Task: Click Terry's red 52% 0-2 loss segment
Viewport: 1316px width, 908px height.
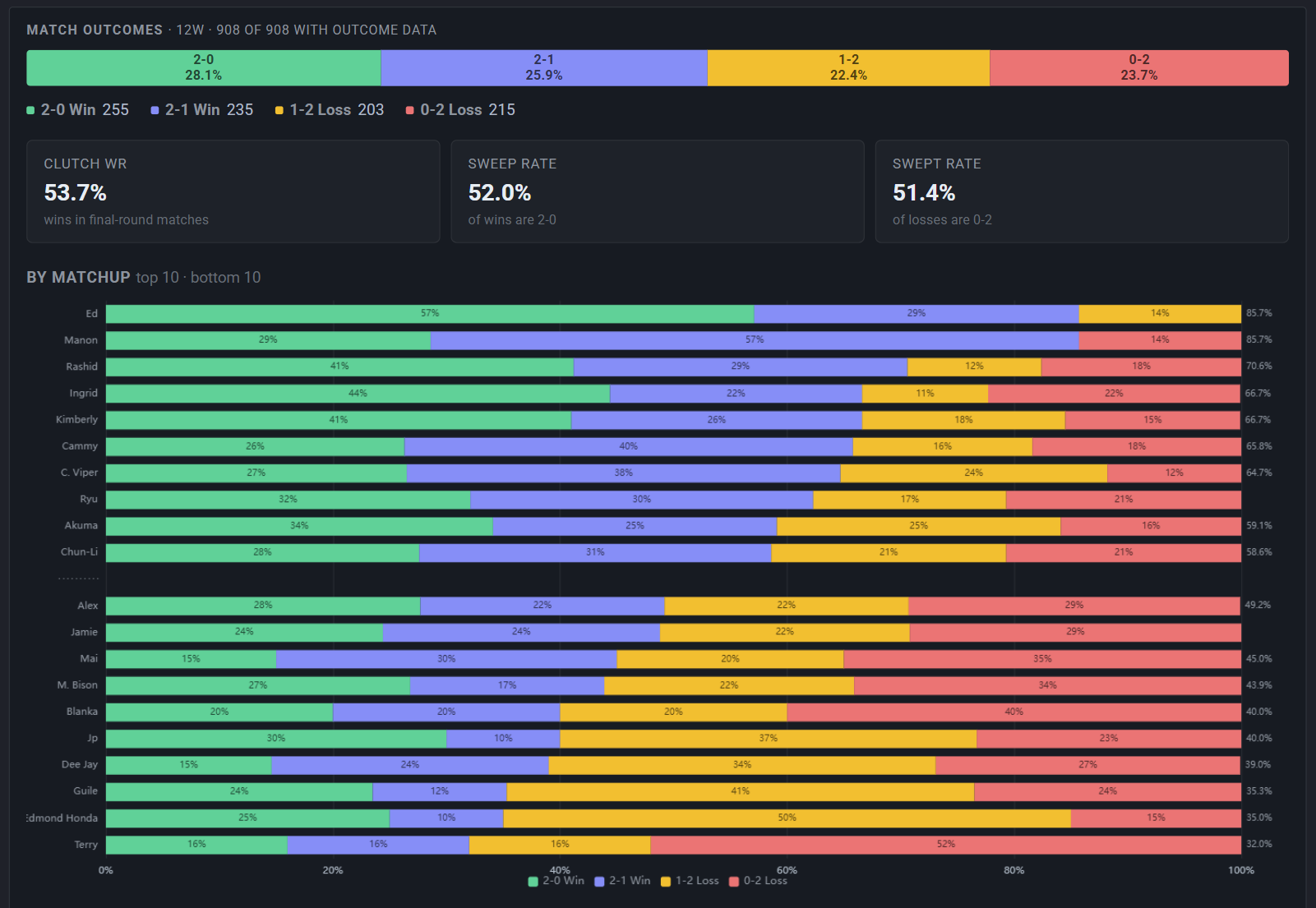Action: click(946, 845)
